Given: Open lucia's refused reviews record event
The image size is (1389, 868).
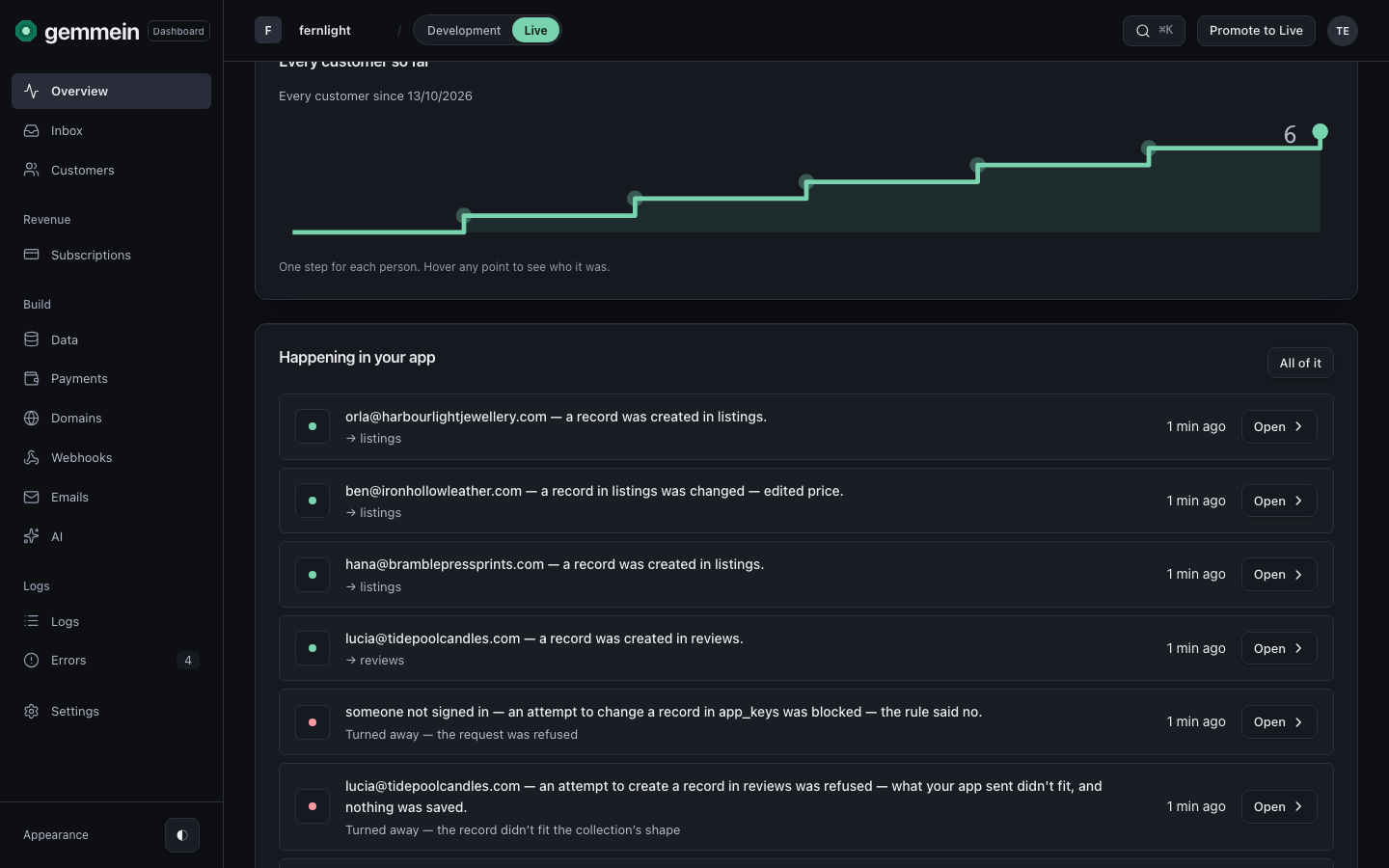Looking at the screenshot, I should [x=1279, y=806].
